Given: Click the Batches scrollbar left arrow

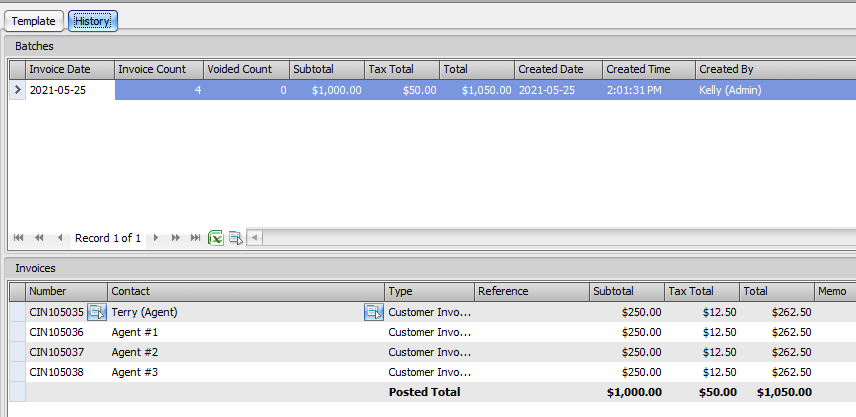Looking at the screenshot, I should pos(254,238).
